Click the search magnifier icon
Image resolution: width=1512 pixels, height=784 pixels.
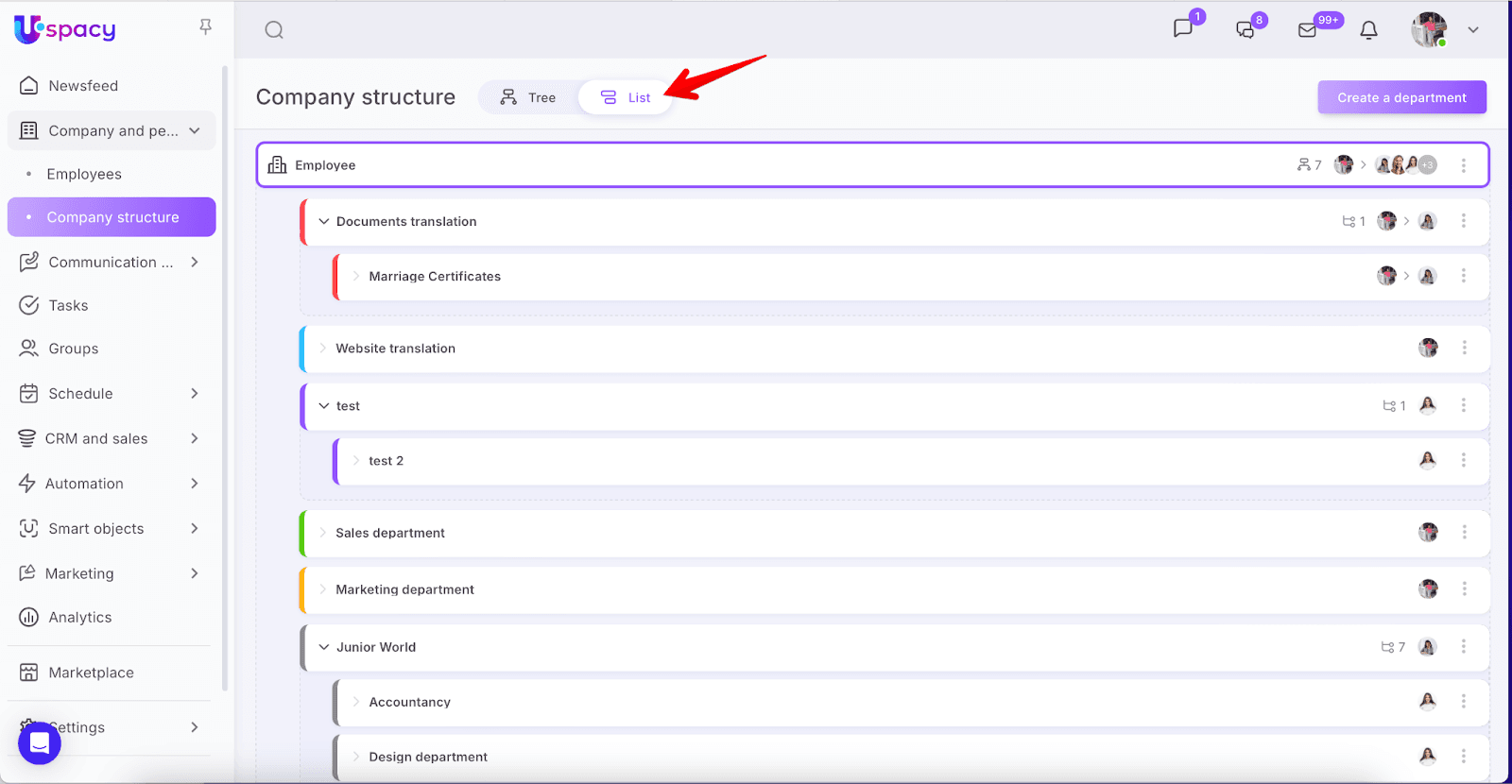[274, 30]
